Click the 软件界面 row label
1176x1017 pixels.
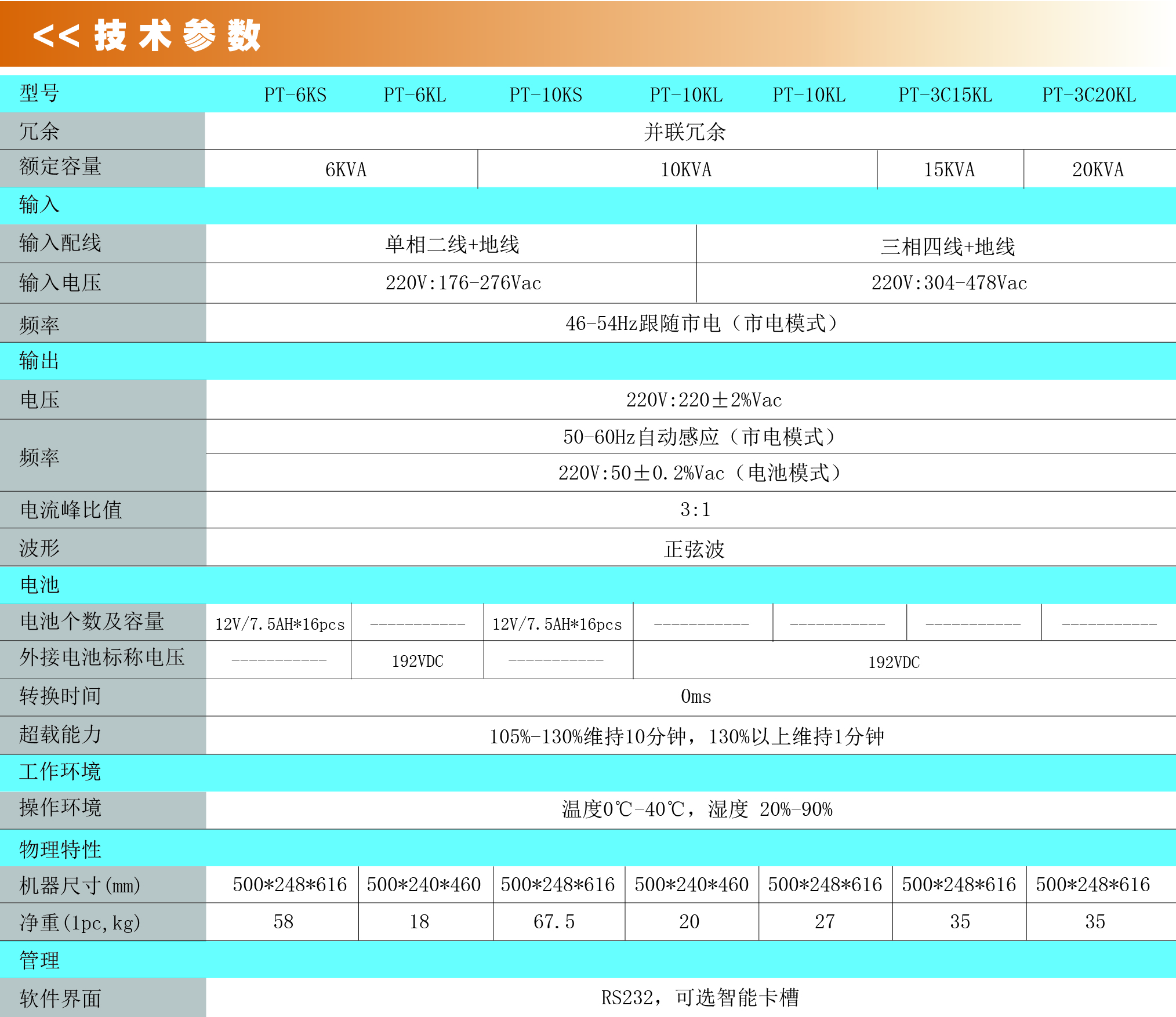pos(60,998)
